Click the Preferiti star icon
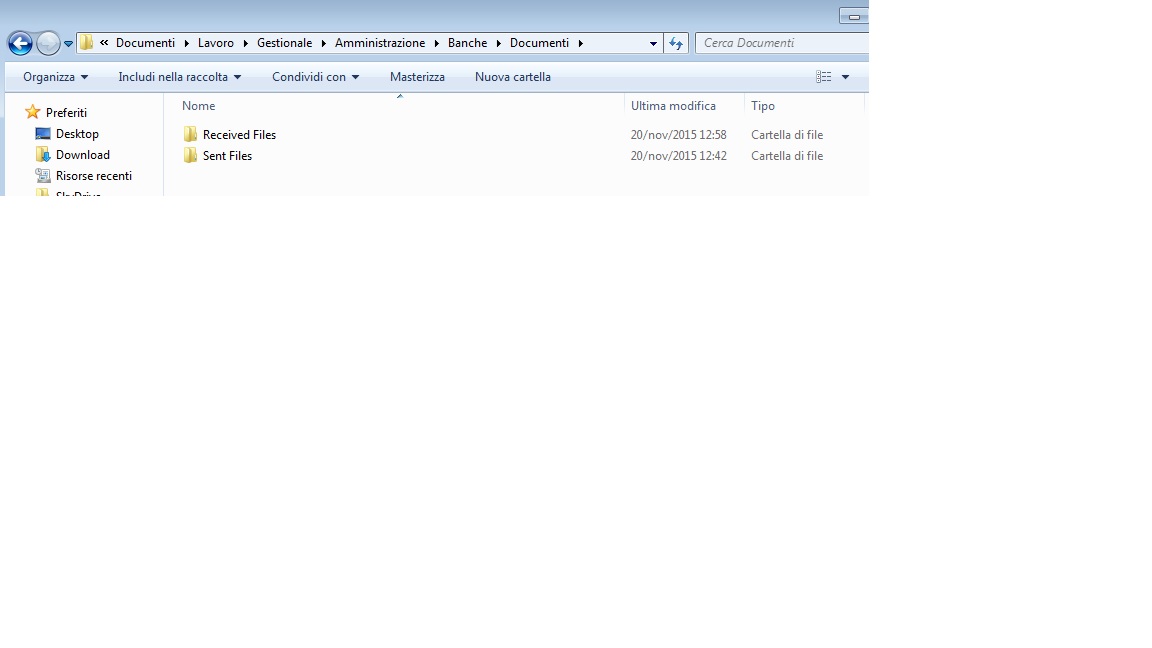The height and width of the screenshot is (648, 1152). click(x=32, y=113)
